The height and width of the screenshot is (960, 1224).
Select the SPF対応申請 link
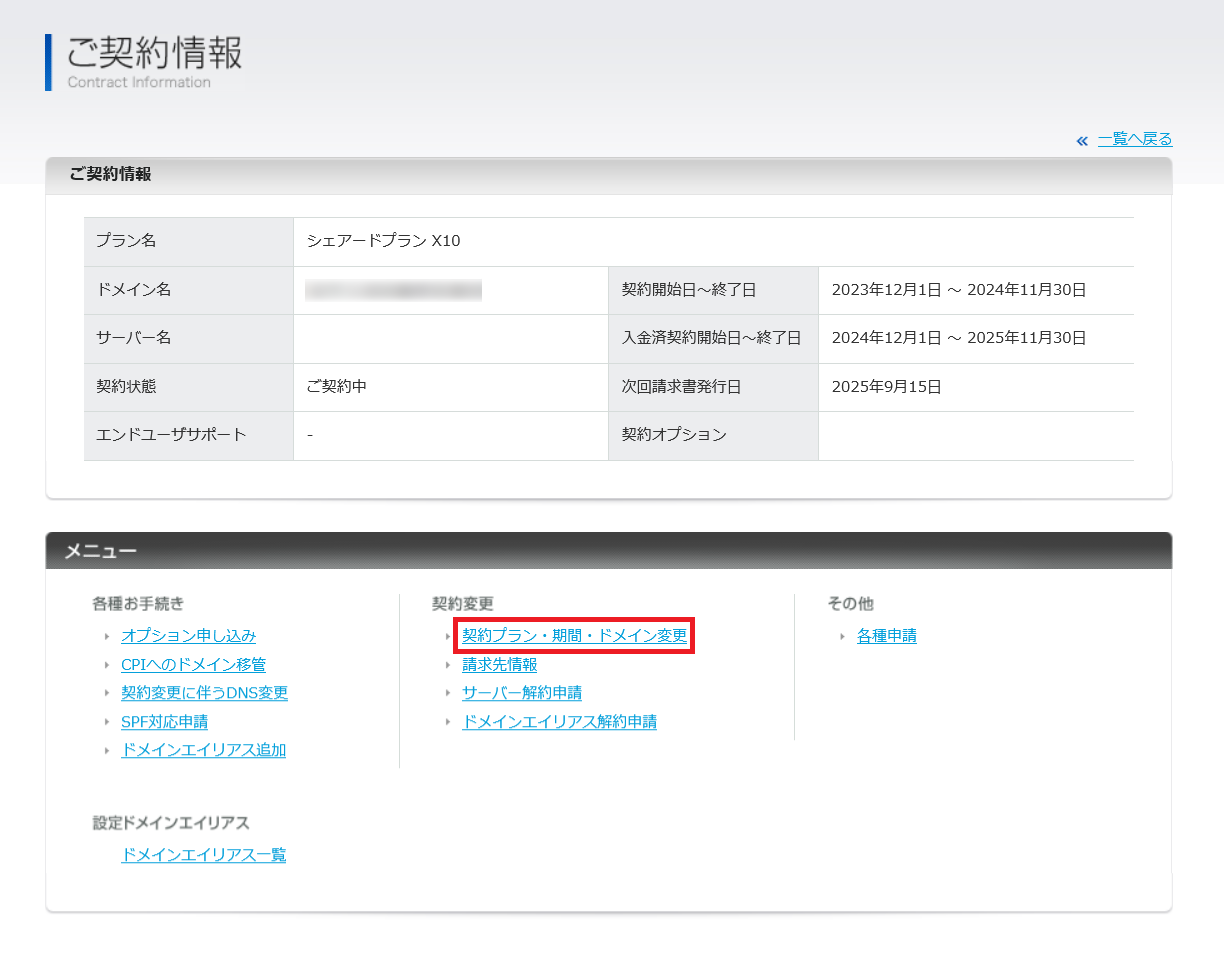click(164, 722)
